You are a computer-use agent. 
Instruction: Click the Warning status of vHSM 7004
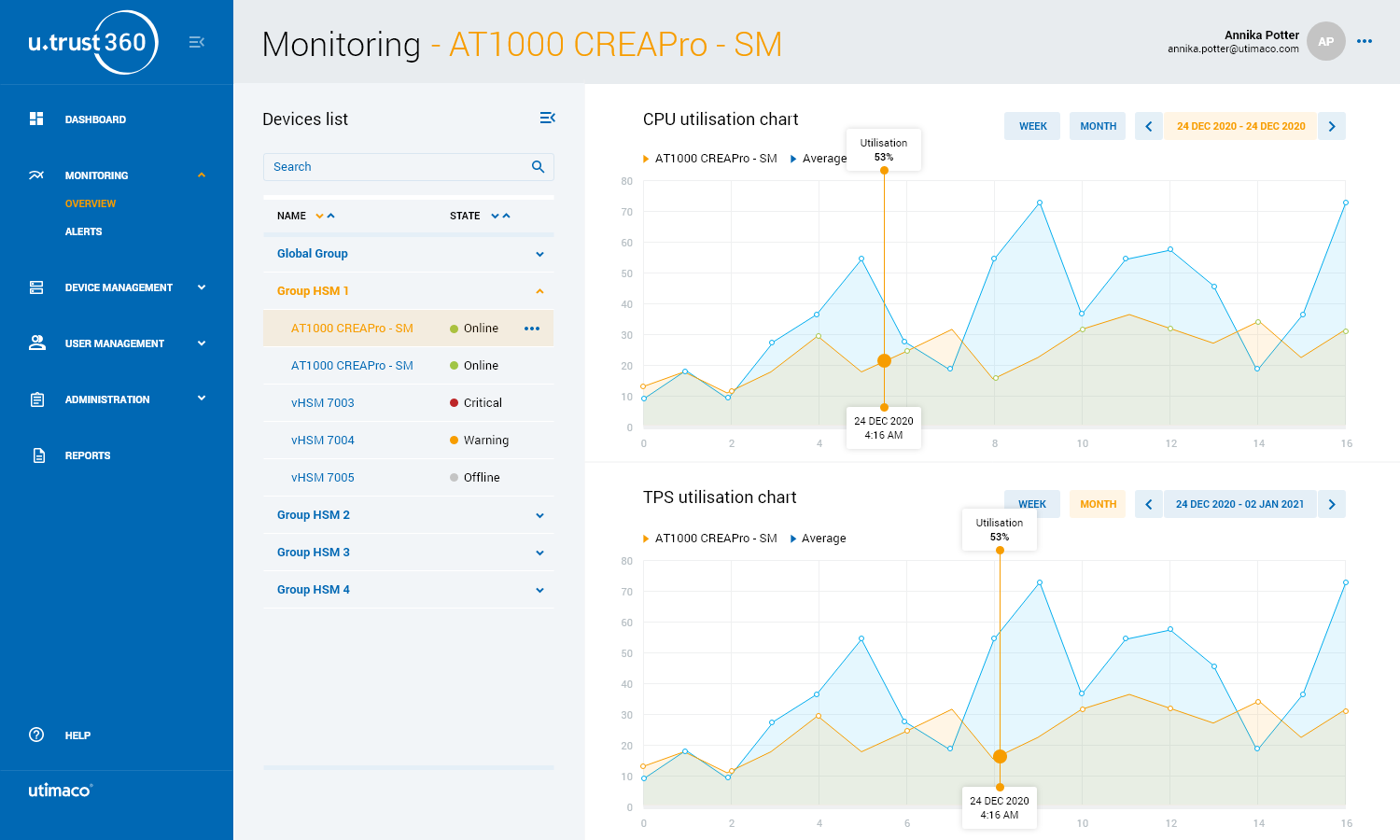click(x=479, y=441)
